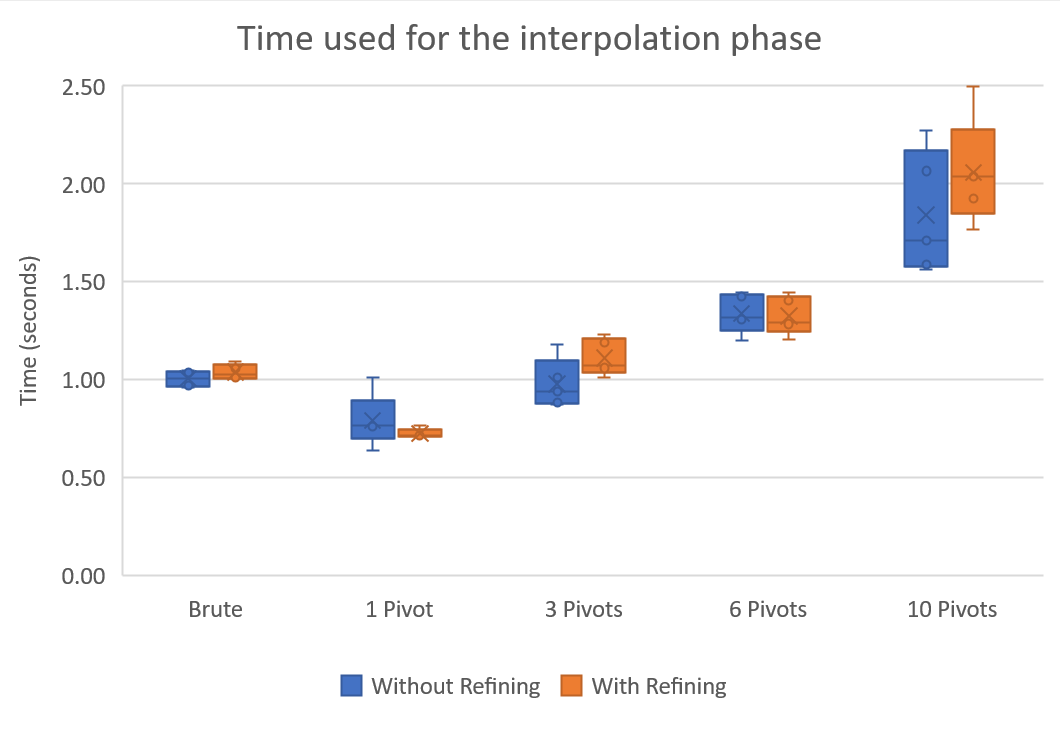Select the "10 Pivots" category axis label
The height and width of the screenshot is (733, 1060).
952,609
